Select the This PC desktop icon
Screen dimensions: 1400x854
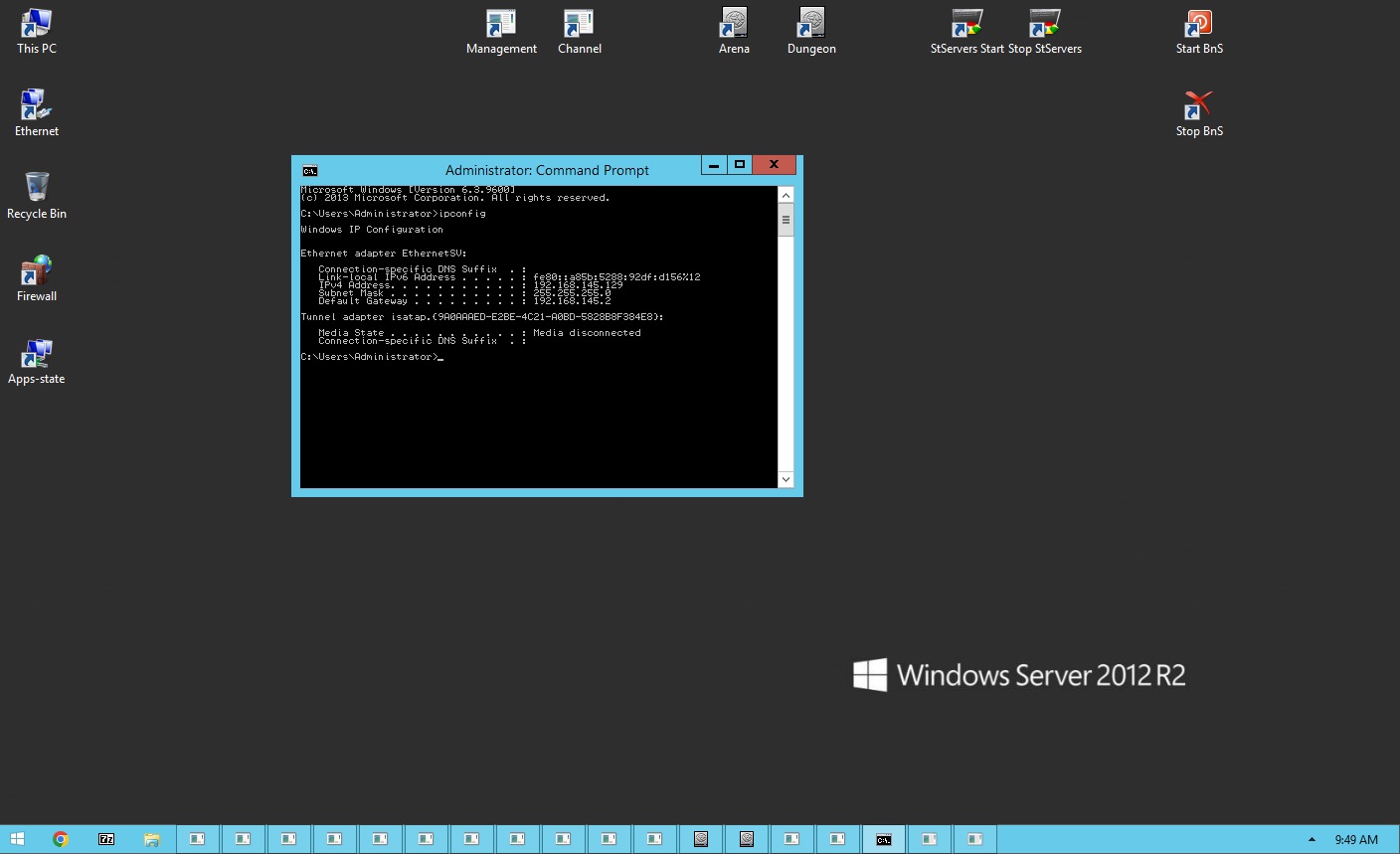click(37, 31)
